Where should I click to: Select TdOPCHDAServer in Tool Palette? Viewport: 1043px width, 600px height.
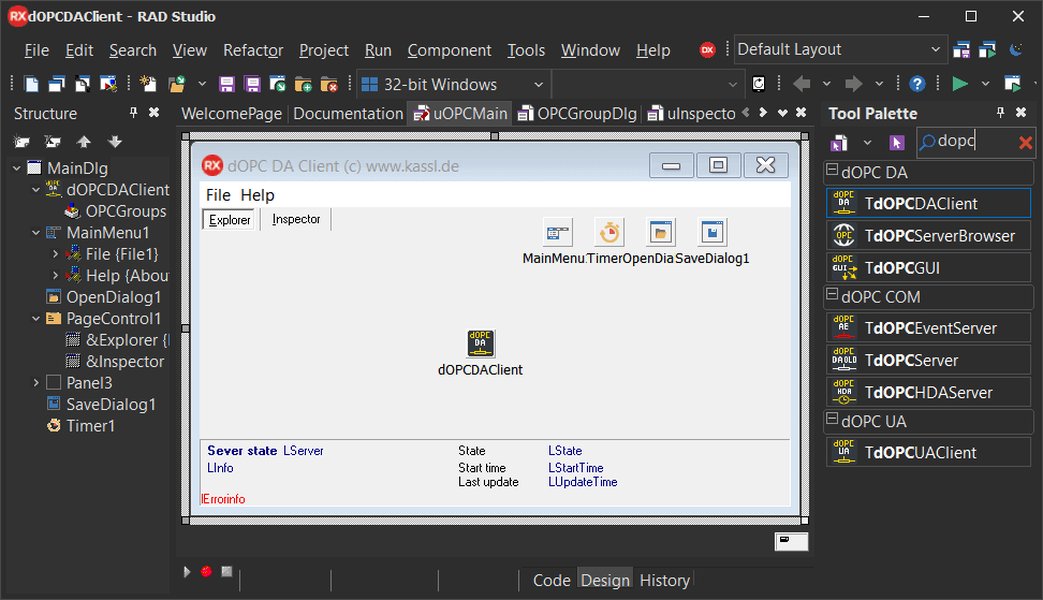(x=929, y=392)
